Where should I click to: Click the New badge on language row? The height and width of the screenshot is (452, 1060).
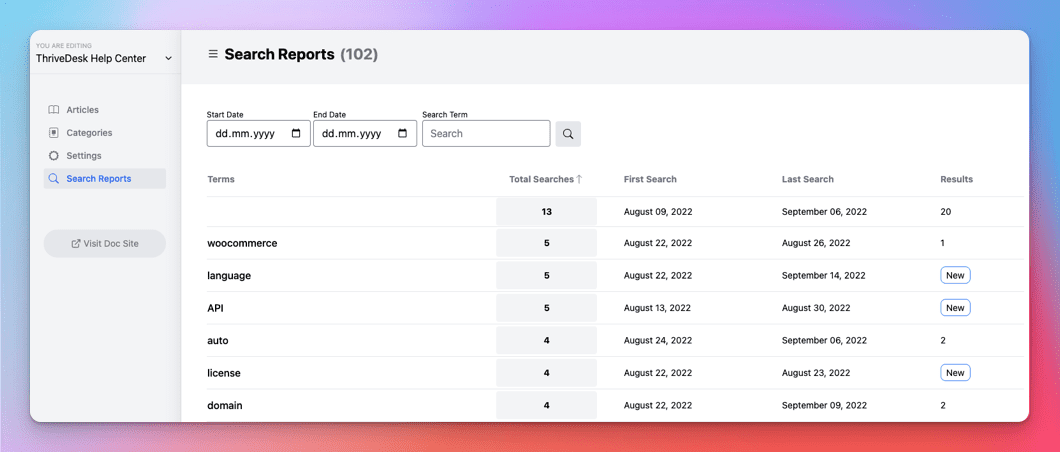(955, 276)
